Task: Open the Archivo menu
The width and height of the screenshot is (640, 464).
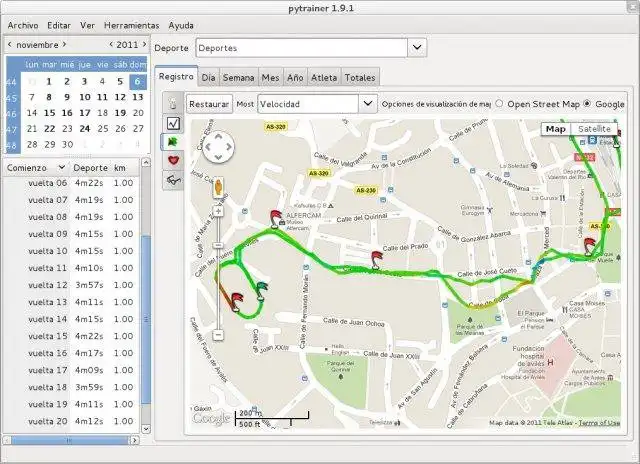Action: coord(23,25)
